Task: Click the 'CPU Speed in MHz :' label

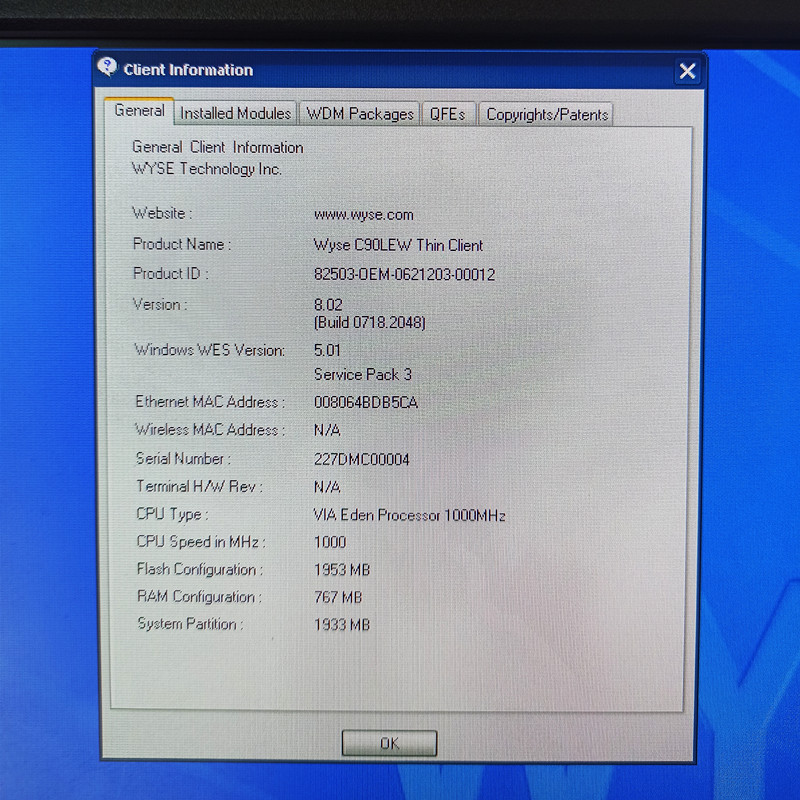Action: coord(201,541)
